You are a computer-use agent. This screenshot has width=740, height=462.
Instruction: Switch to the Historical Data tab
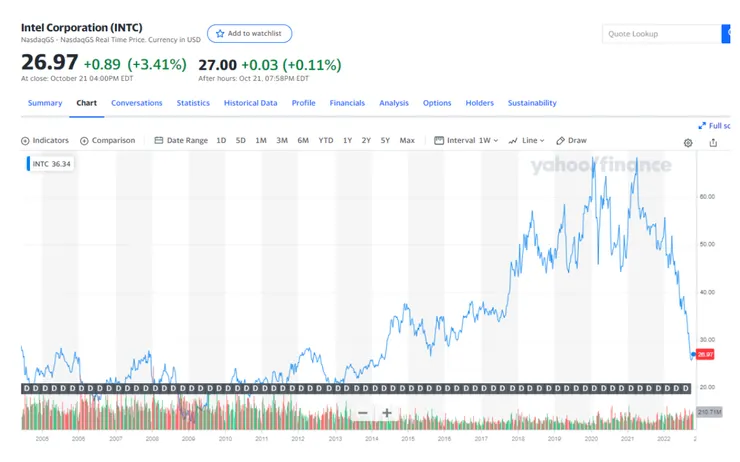[x=250, y=103]
